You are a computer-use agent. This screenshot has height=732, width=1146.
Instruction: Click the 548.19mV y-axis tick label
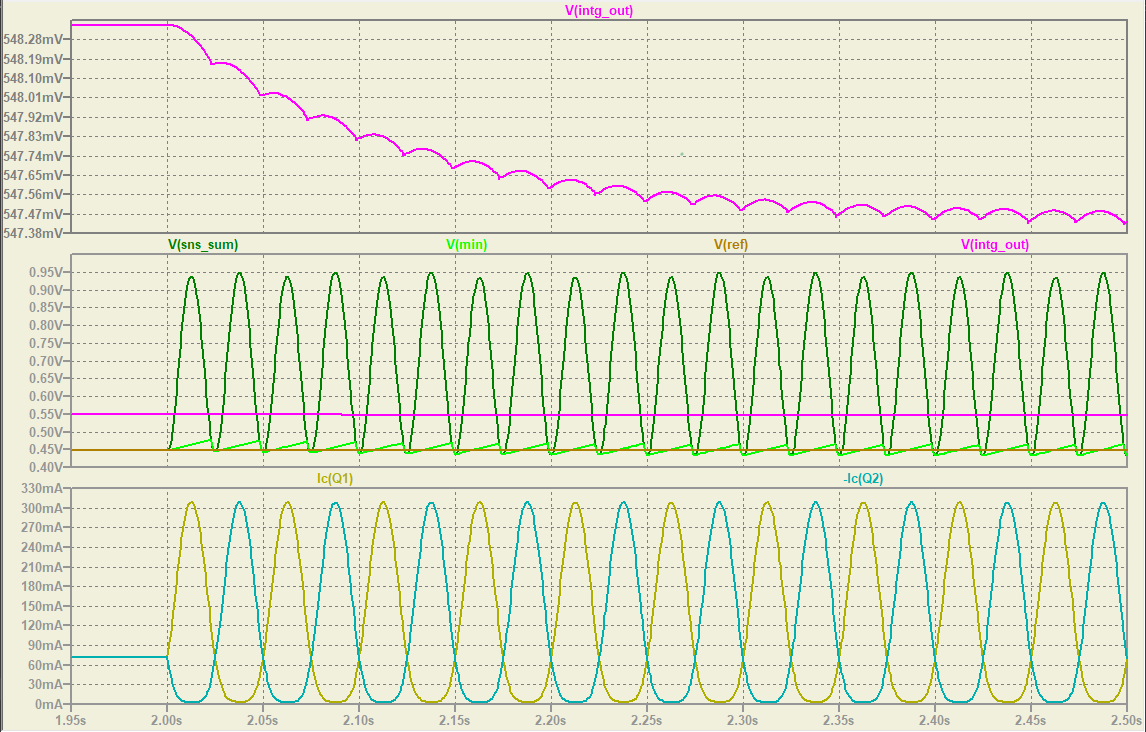pyautogui.click(x=33, y=58)
